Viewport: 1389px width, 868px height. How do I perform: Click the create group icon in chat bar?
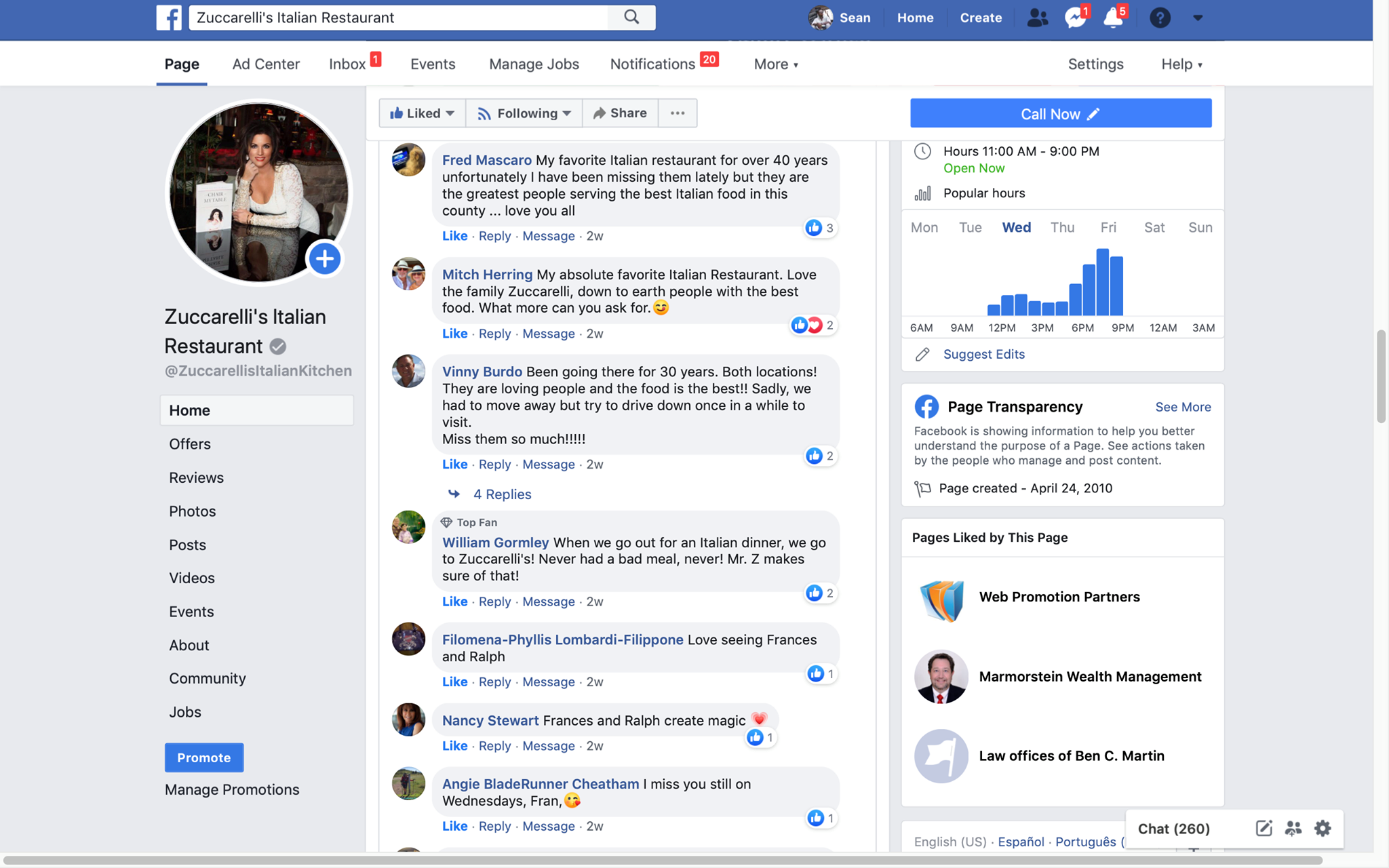tap(1293, 828)
